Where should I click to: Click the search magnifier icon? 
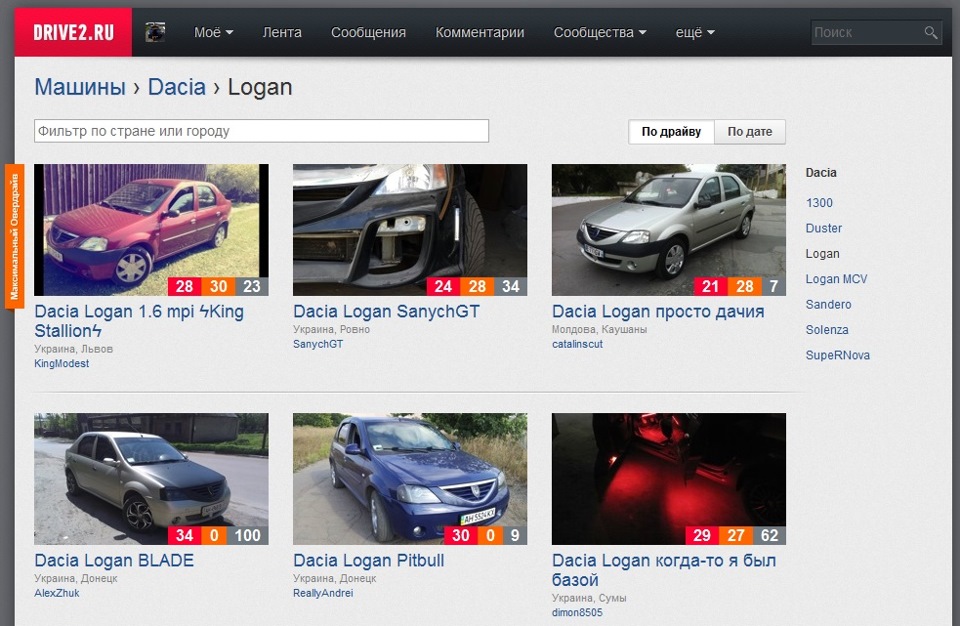pos(931,32)
